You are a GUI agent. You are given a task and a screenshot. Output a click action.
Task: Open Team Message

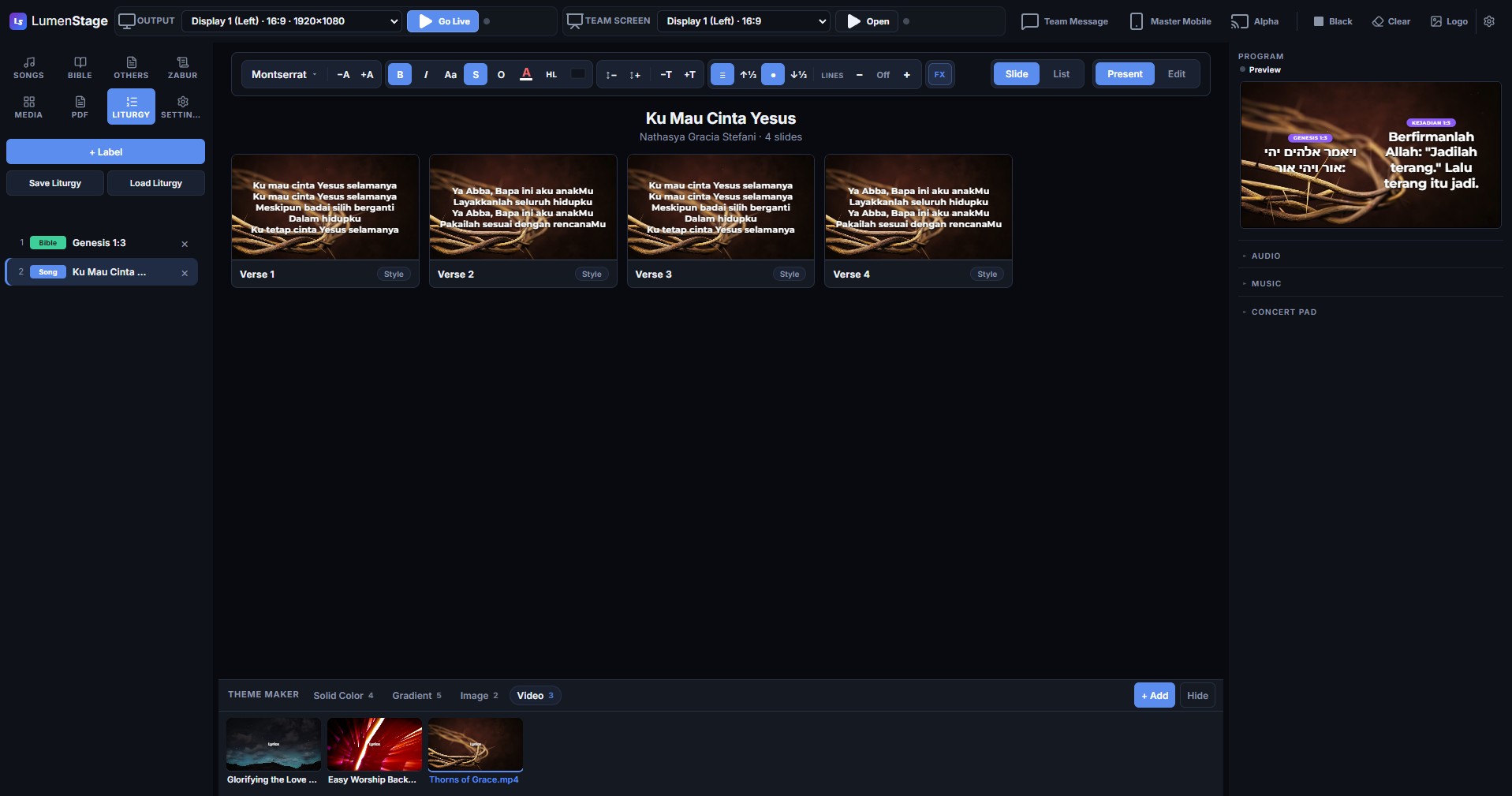[1065, 21]
